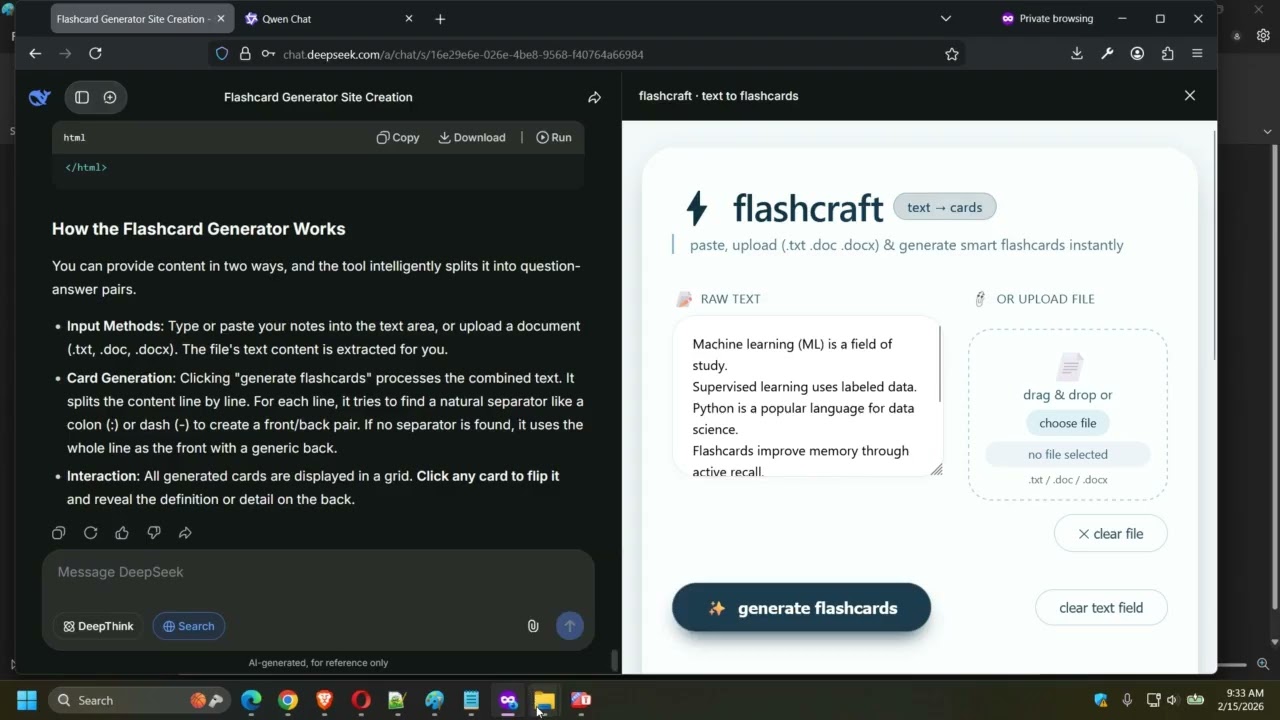Click the DeepSeek whale logo icon

click(40, 97)
